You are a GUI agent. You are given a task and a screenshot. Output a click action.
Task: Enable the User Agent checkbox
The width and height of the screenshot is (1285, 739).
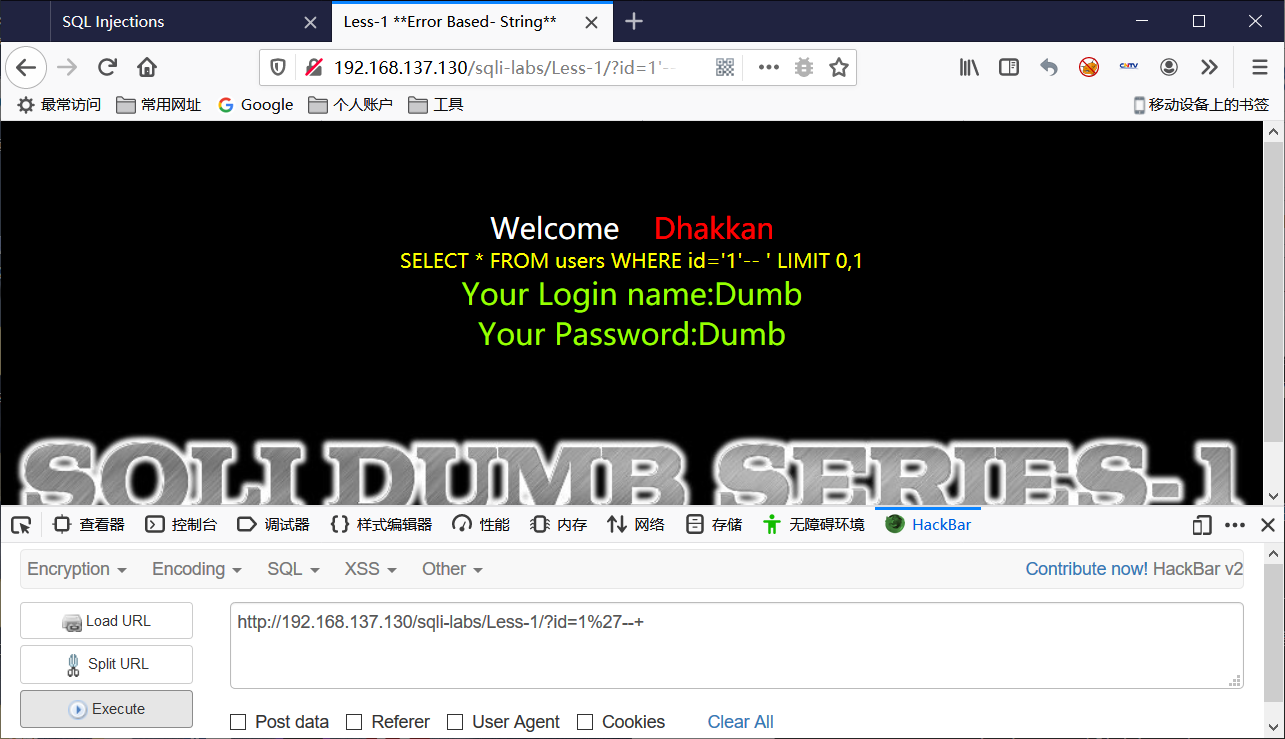[x=455, y=722]
